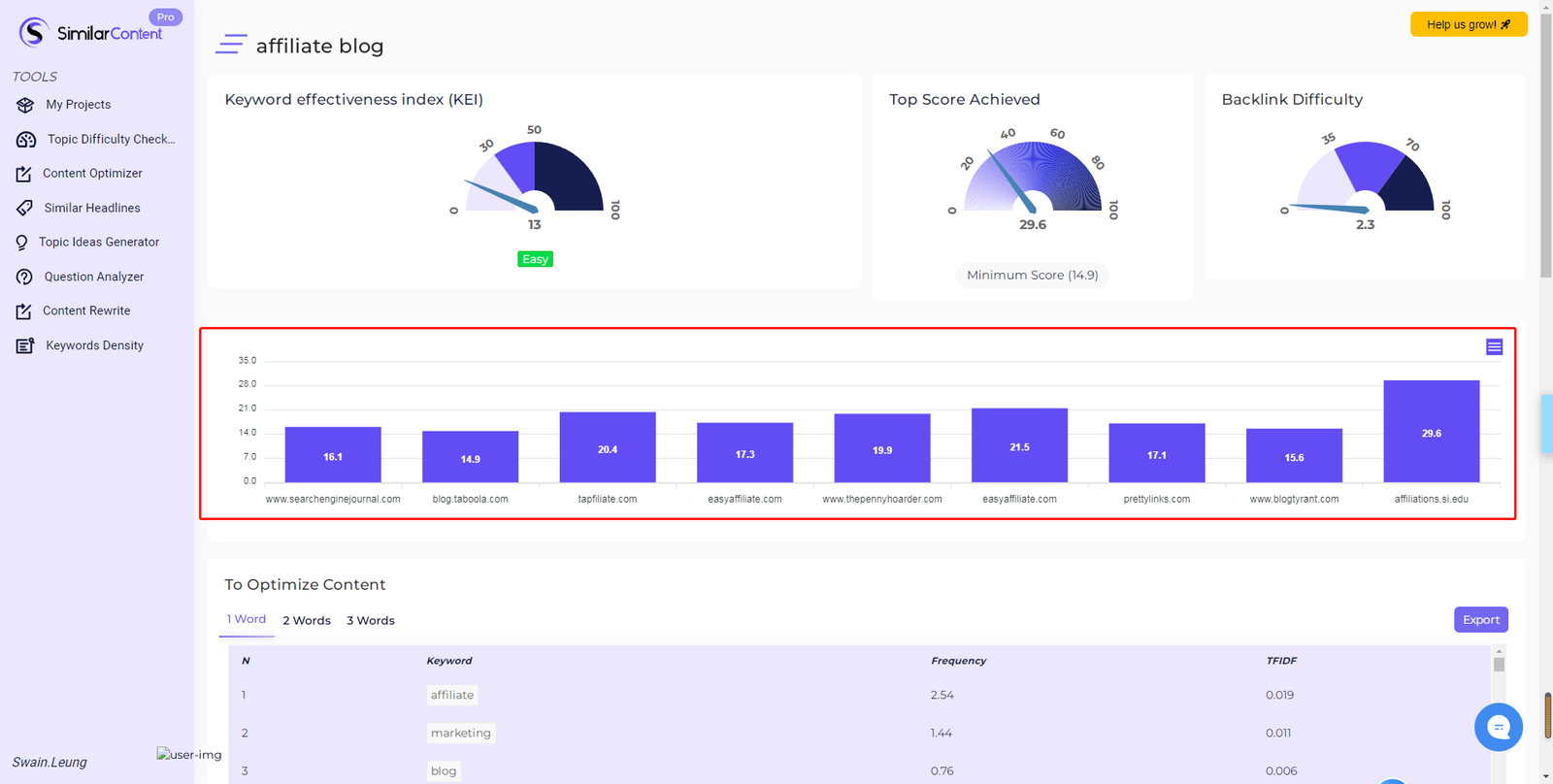Screen dimensions: 1553x784
Task: Open Question Analyzer tool
Action: pos(94,277)
